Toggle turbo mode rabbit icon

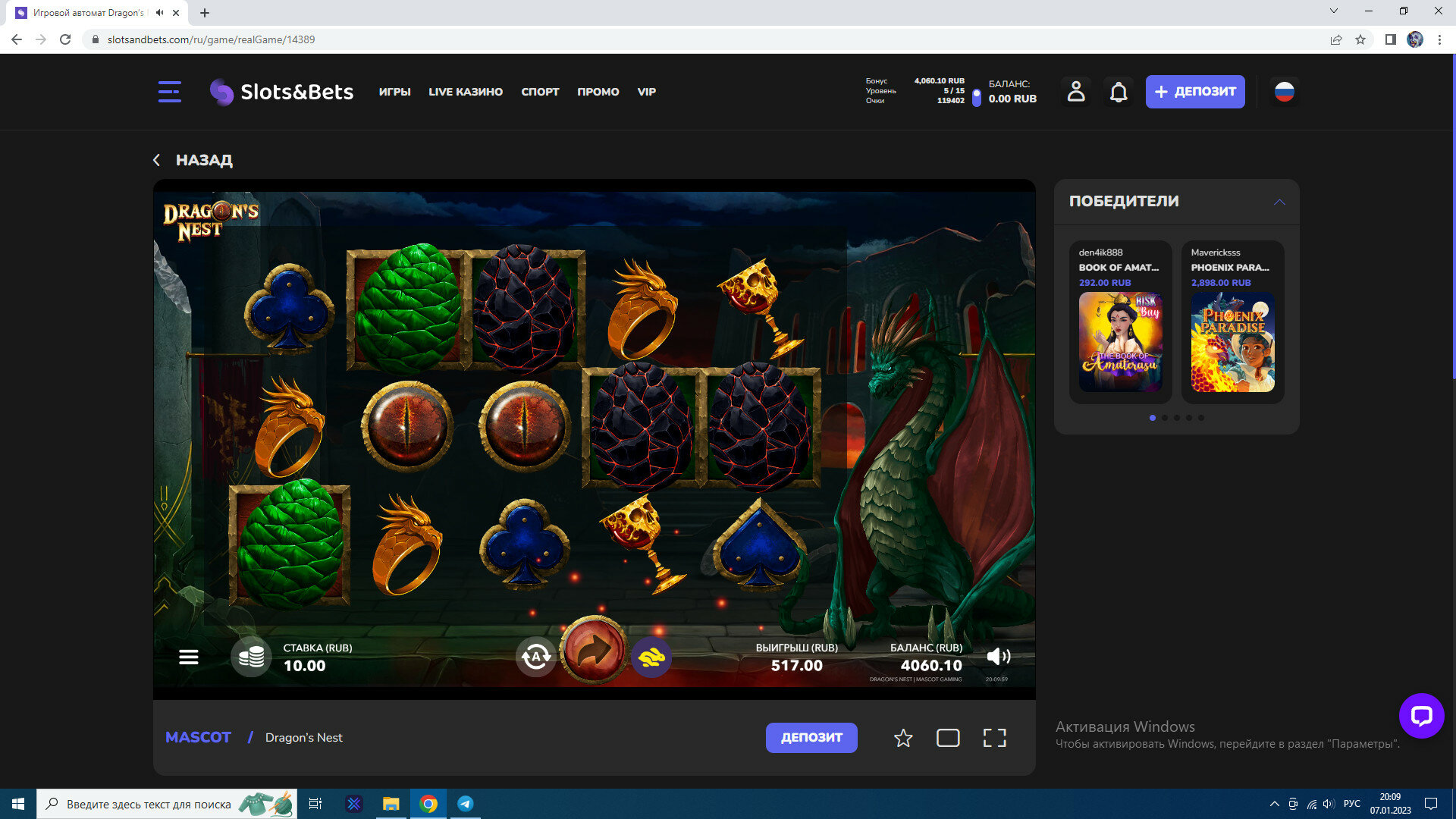pos(651,657)
